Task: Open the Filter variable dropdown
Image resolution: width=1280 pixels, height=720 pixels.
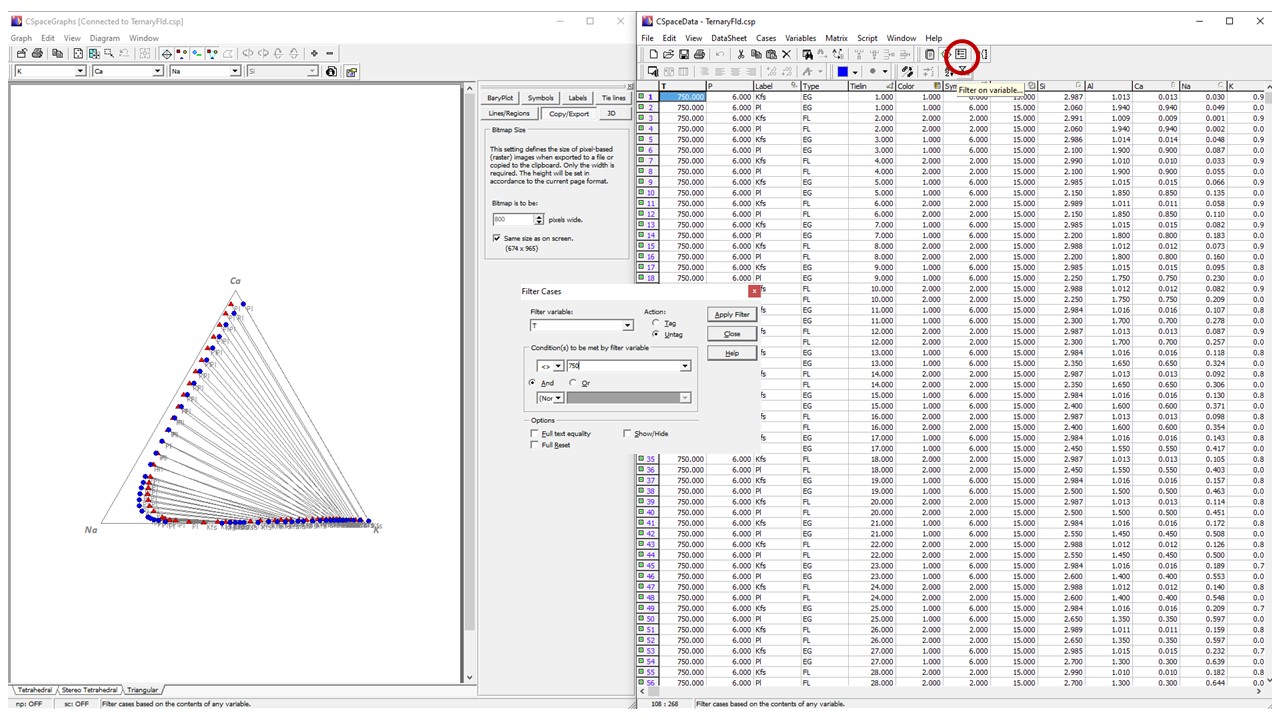Action: (x=627, y=326)
